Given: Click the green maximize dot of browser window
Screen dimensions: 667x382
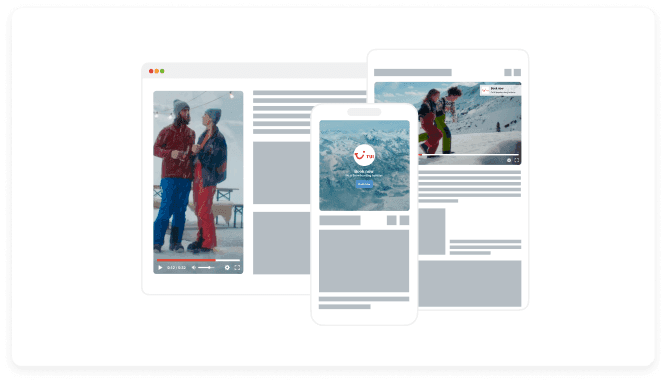Looking at the screenshot, I should click(162, 71).
